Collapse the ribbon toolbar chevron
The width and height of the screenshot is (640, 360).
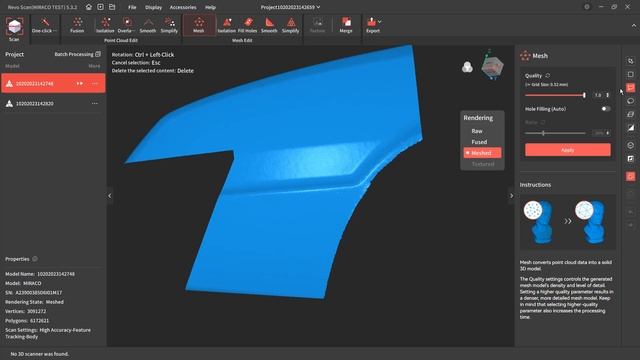633,25
